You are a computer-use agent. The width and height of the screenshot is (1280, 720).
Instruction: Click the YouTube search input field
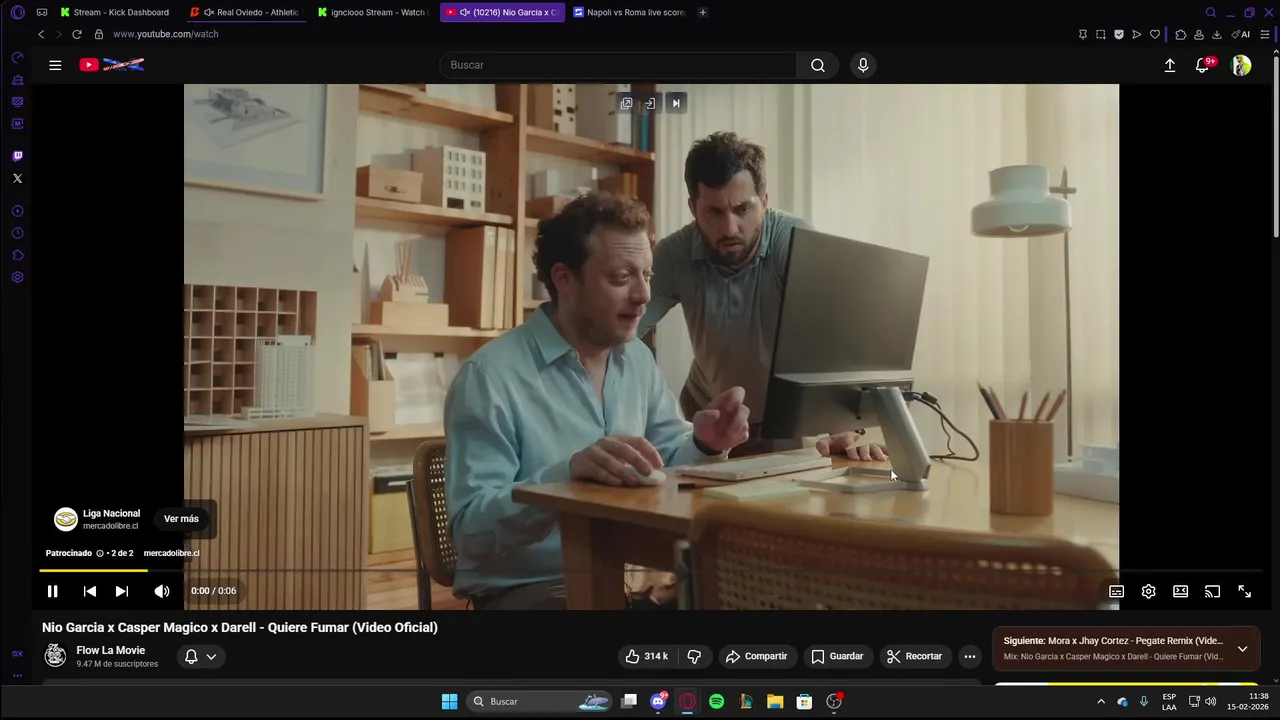pyautogui.click(x=618, y=65)
